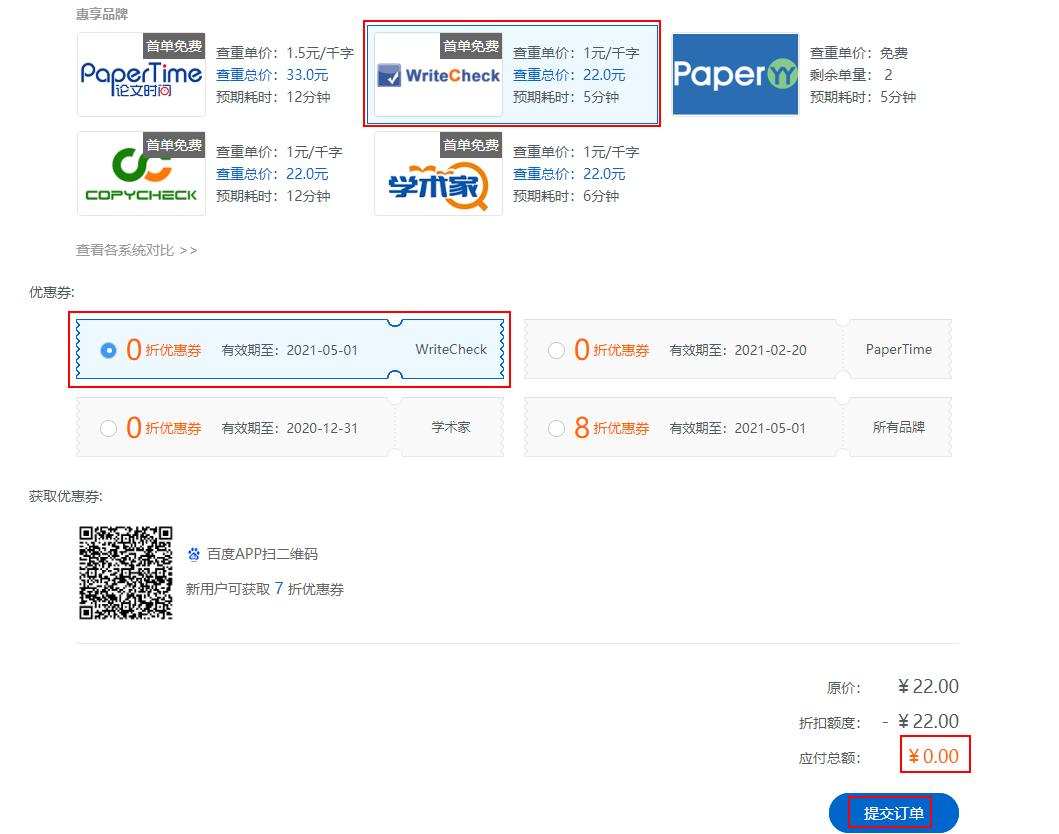Image resolution: width=1059 pixels, height=834 pixels.
Task: Click the 首单免费 badge on CopyCheck
Action: (174, 145)
